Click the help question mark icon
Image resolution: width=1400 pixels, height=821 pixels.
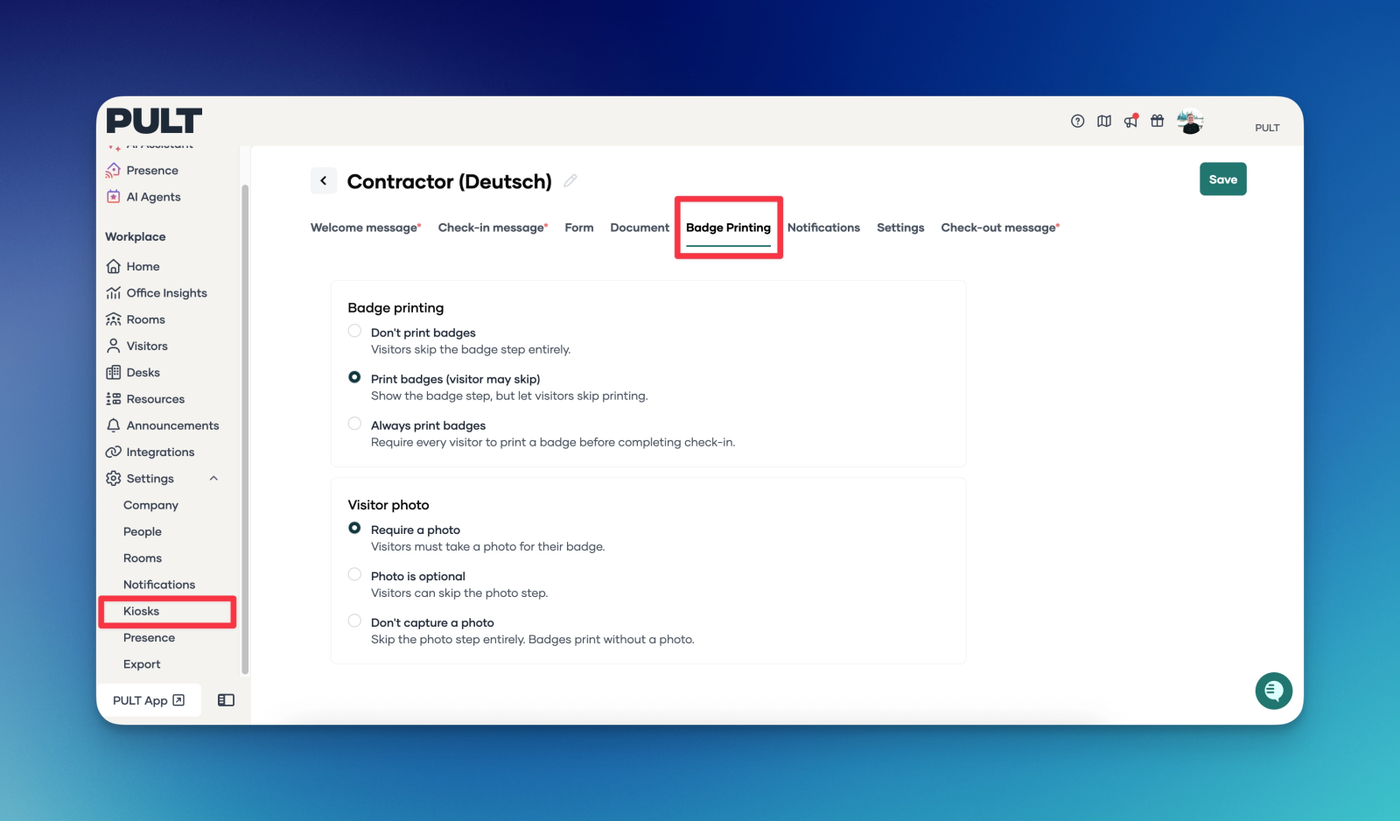1077,121
